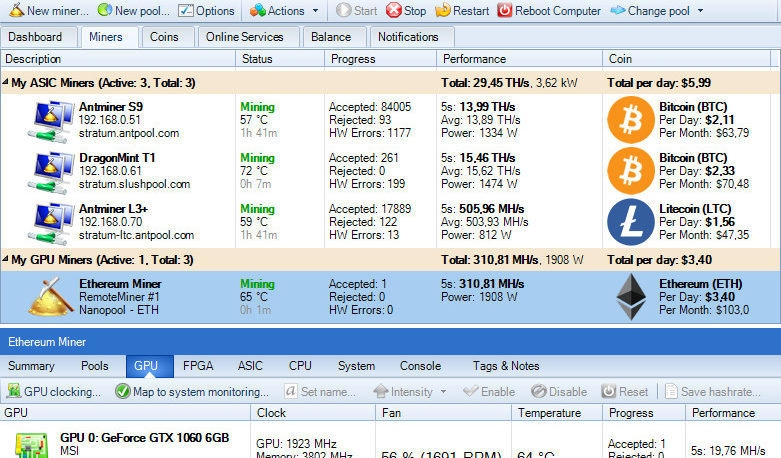Click the Reset button
Viewport: 781px width, 458px height.
click(x=625, y=392)
